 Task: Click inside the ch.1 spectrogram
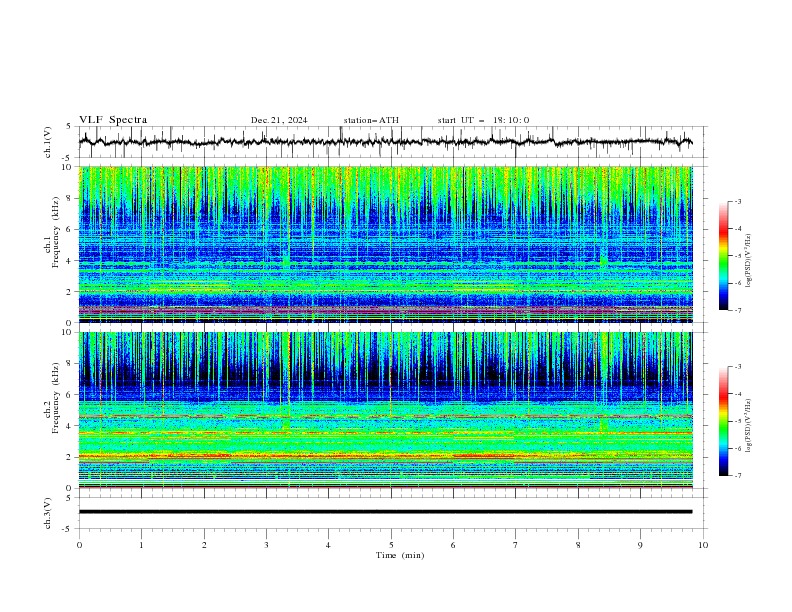tap(385, 244)
